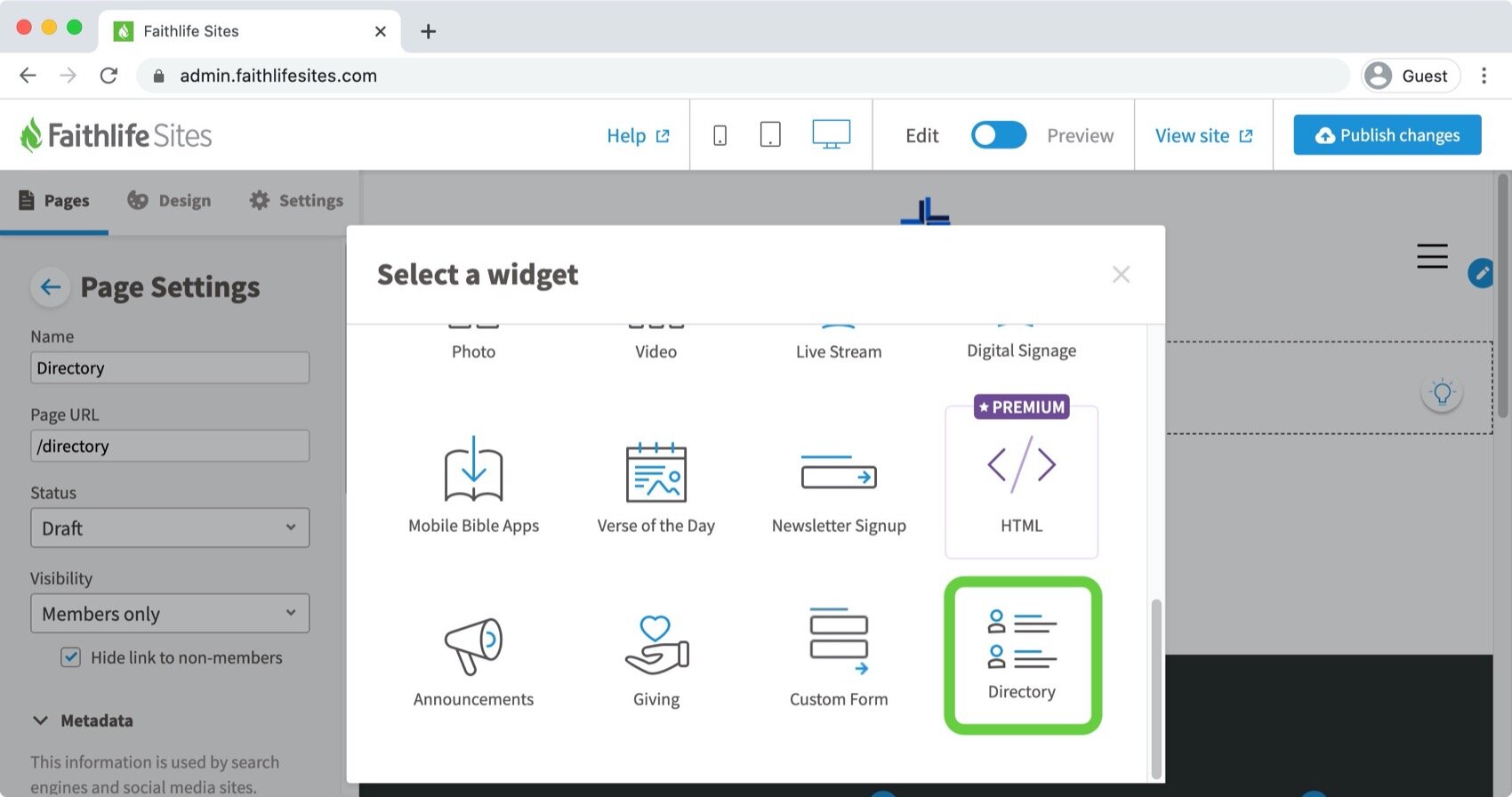This screenshot has height=797, width=1512.
Task: Open View site link
Action: 1203,136
